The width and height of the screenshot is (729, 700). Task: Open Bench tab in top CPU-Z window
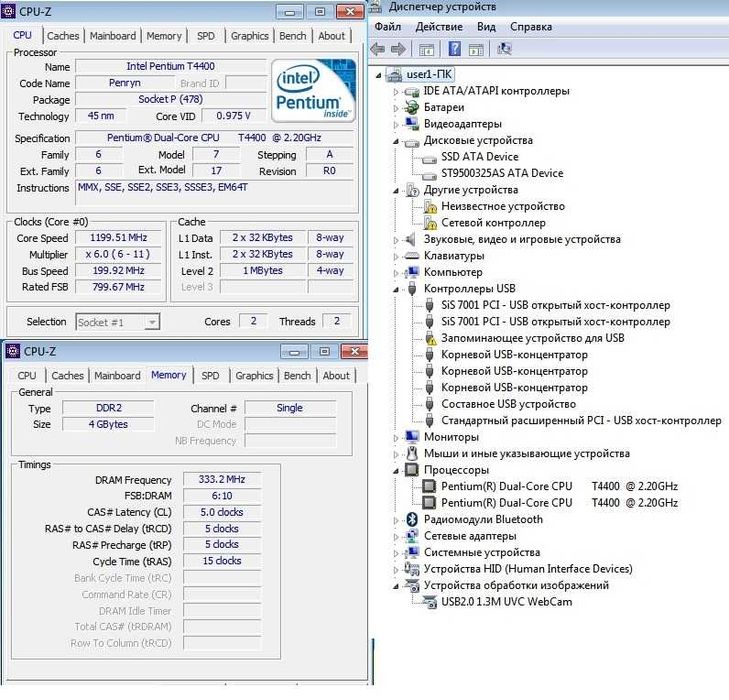(x=292, y=36)
